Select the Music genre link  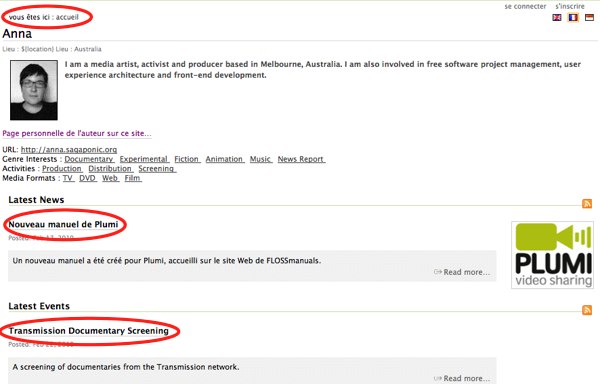pos(260,159)
